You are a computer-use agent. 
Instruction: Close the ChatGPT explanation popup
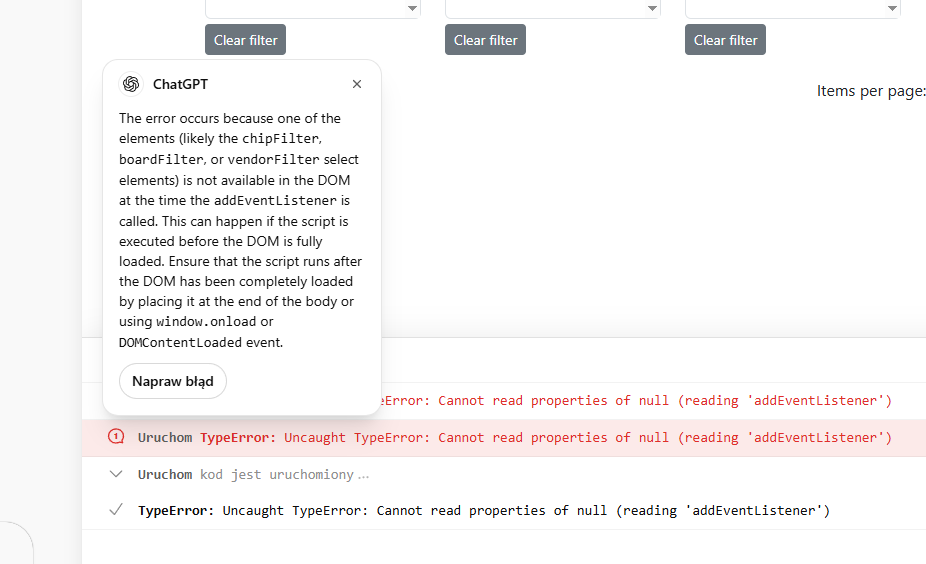(x=357, y=84)
